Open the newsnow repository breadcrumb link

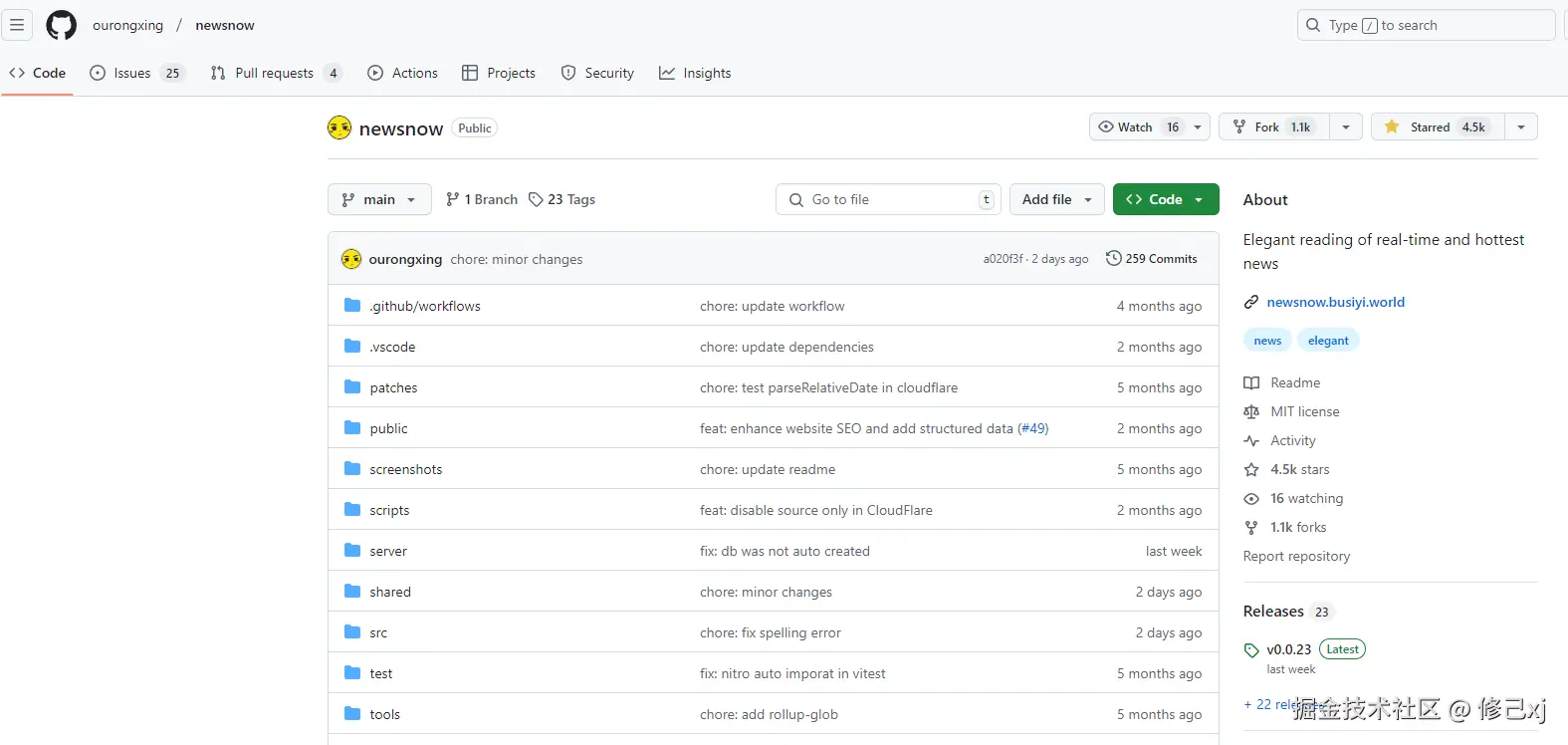click(225, 25)
